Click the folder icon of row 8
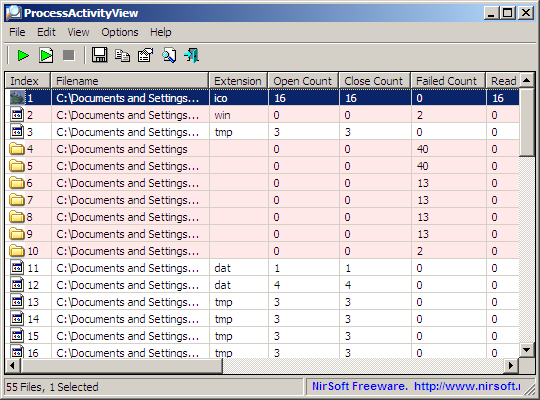The image size is (540, 400). tap(17, 217)
